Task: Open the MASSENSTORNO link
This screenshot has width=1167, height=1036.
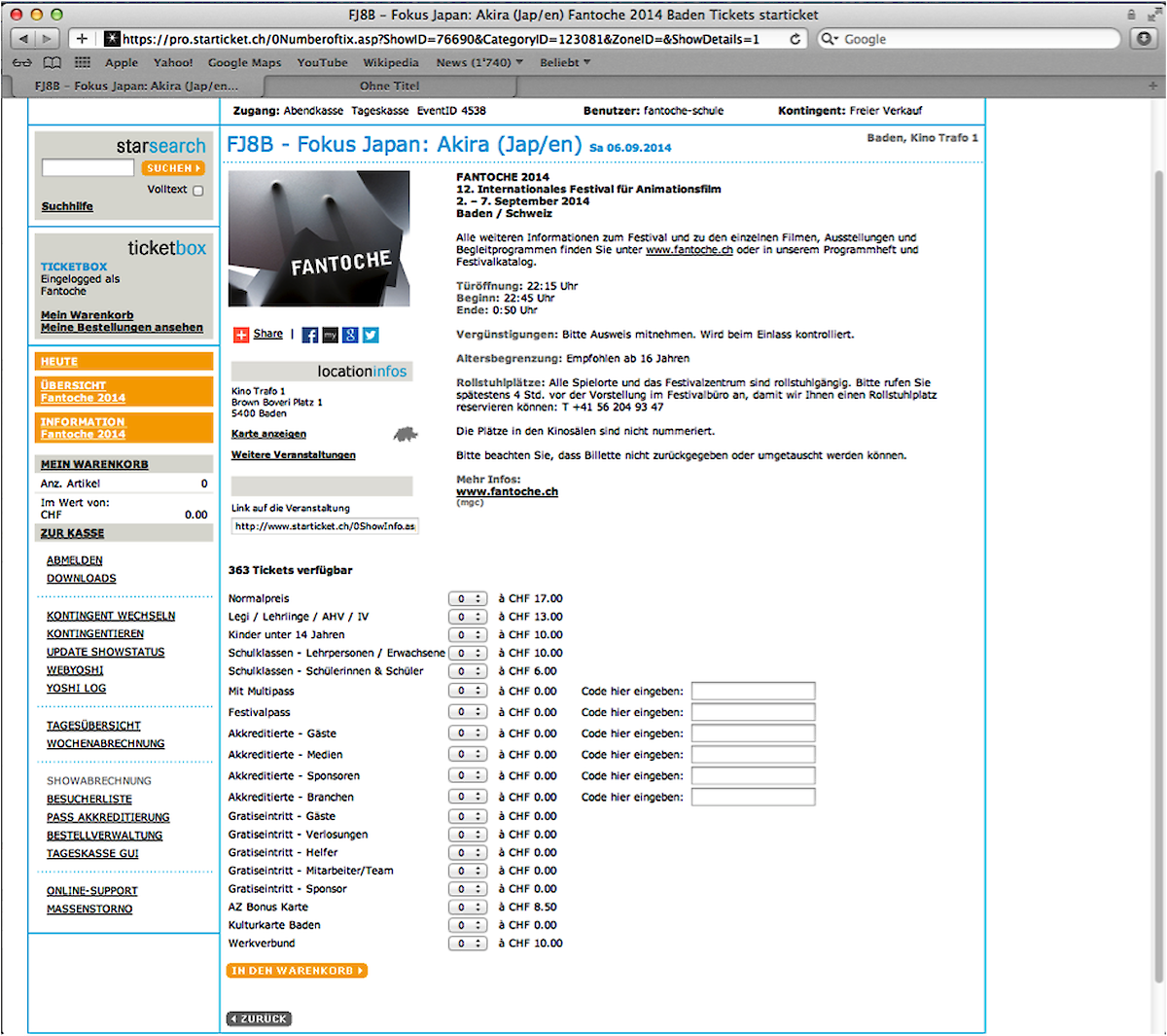Action: pos(89,909)
